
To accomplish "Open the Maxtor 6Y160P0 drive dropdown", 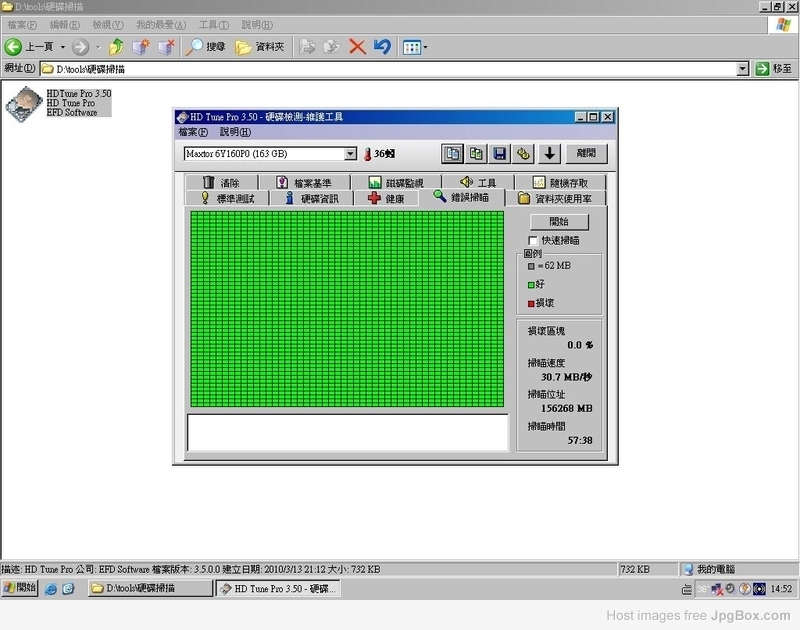I will [x=350, y=154].
